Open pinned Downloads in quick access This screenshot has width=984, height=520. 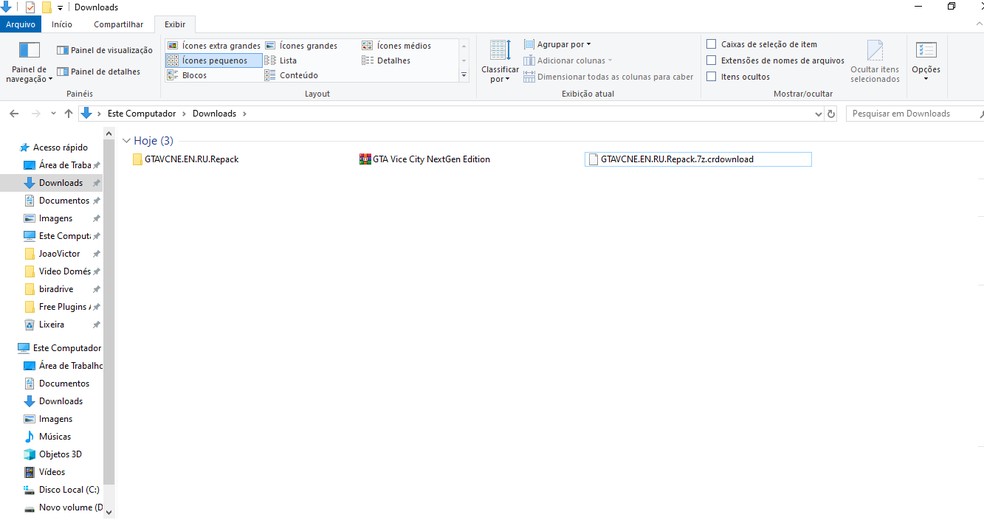[60, 183]
